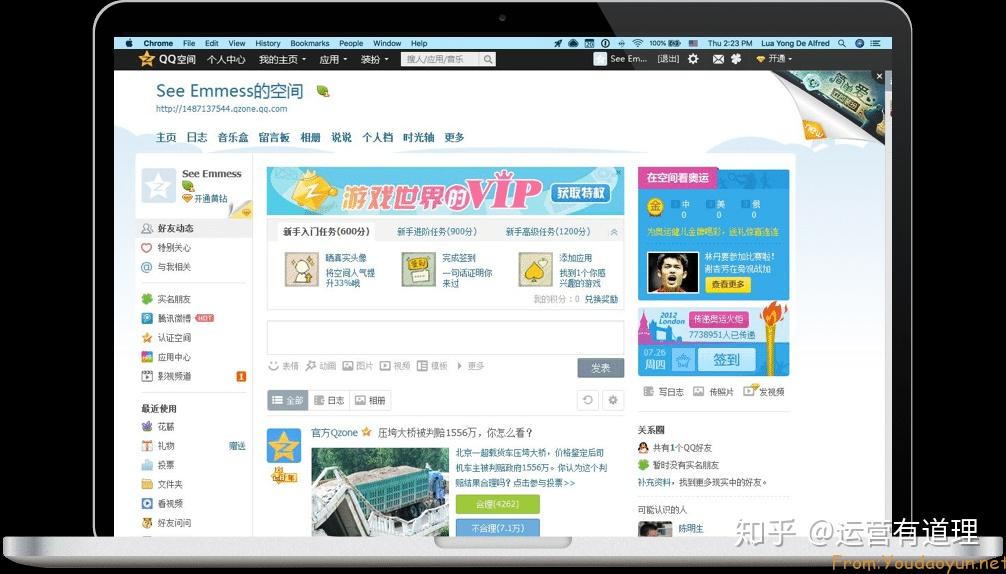1006x574 pixels.
Task: Open 特别关心 heart item
Action: tap(166, 248)
